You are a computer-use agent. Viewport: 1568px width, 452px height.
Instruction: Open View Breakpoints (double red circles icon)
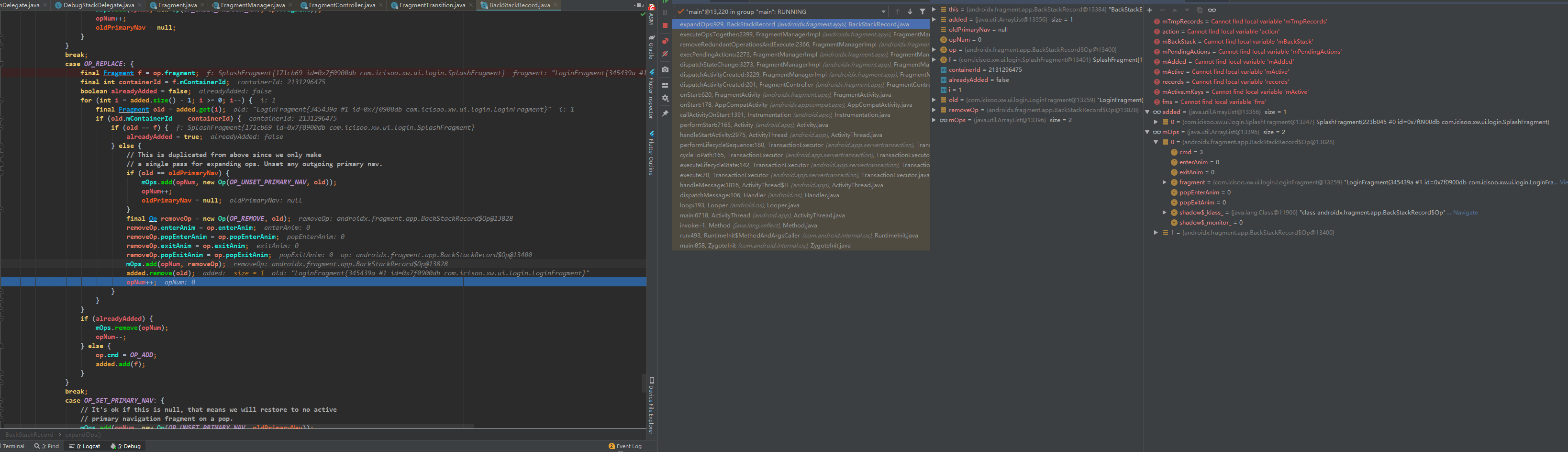click(665, 41)
